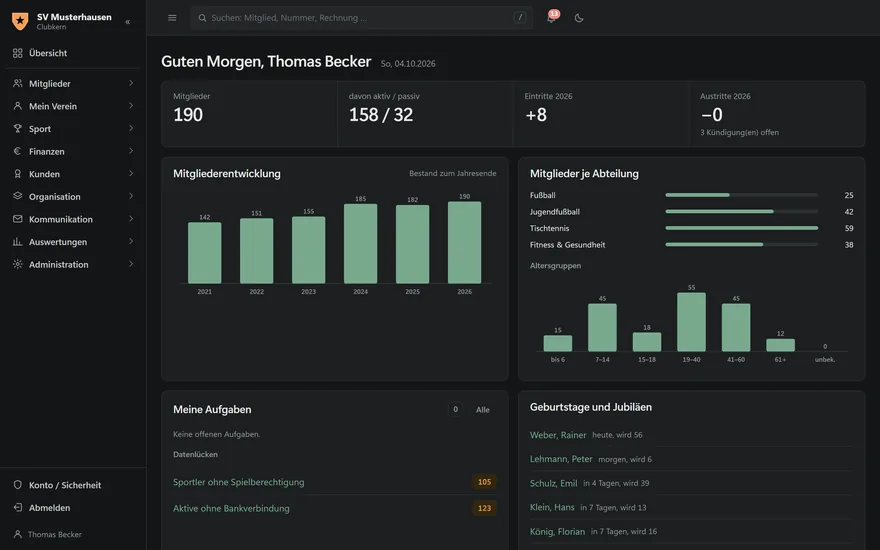Open the Sport menu item
This screenshot has width=880, height=550.
pyautogui.click(x=73, y=129)
